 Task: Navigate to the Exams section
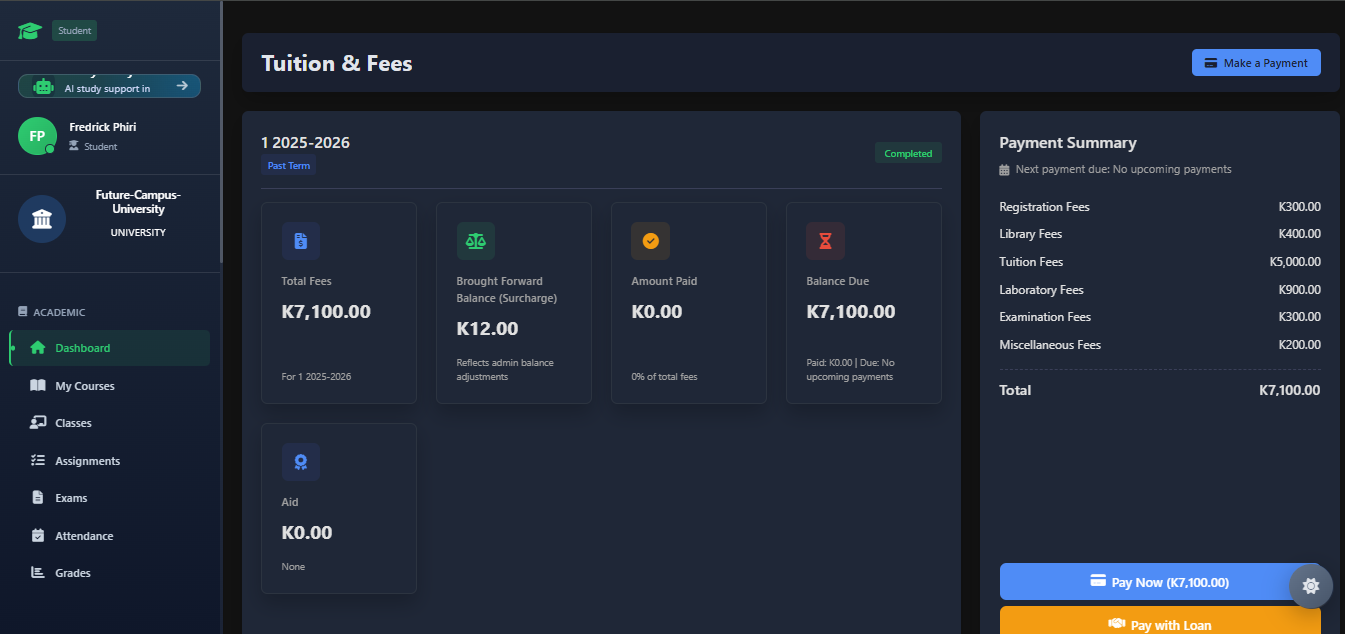click(x=71, y=498)
